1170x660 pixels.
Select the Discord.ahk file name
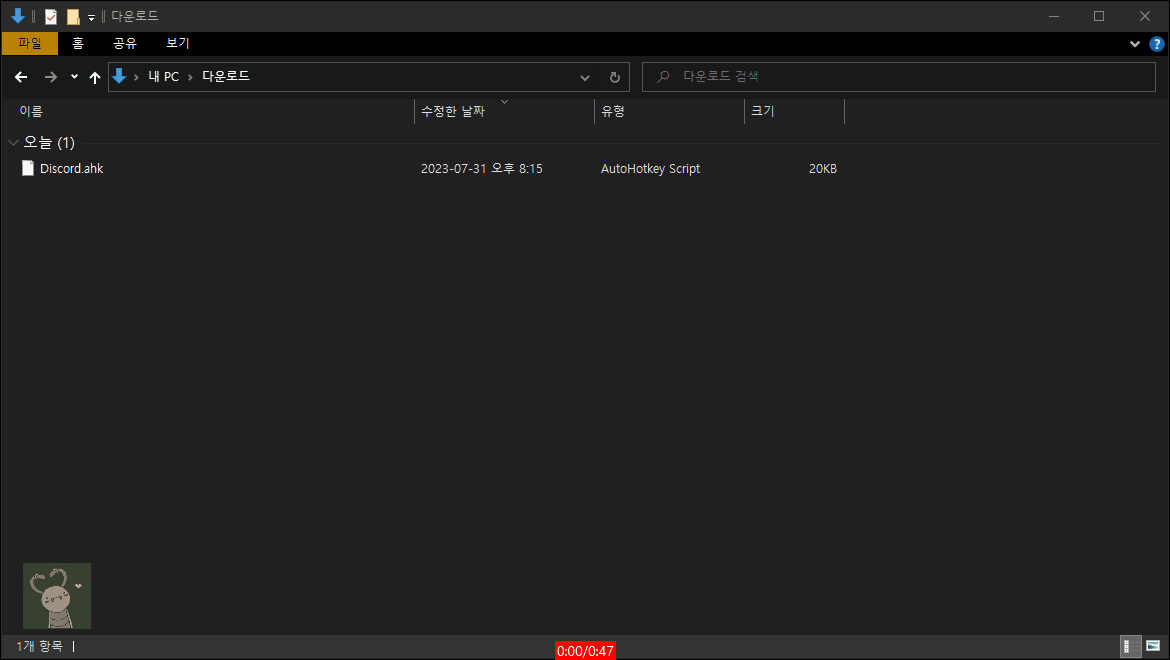(72, 169)
